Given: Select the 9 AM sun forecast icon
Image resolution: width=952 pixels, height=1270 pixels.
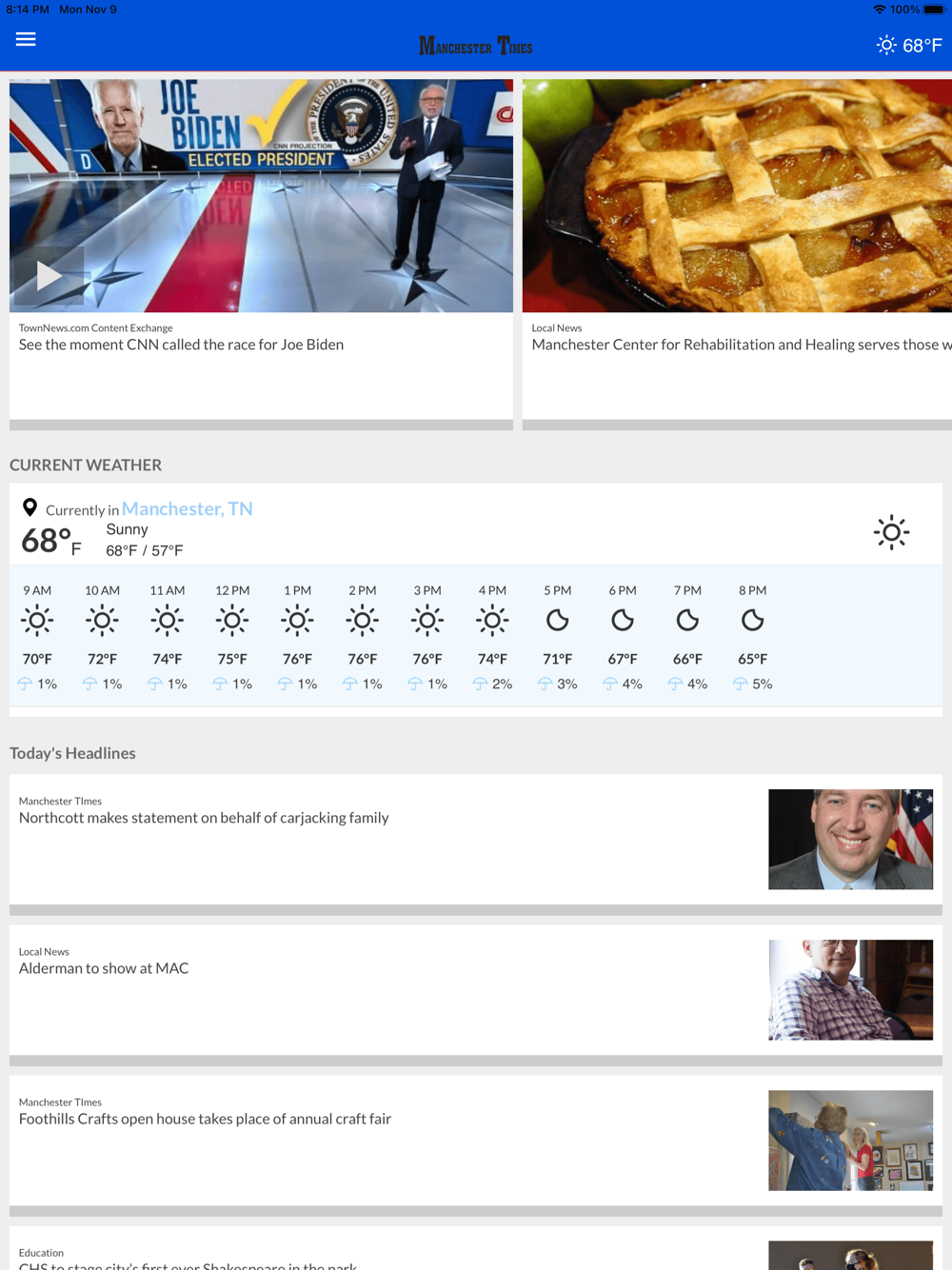Looking at the screenshot, I should [x=37, y=621].
